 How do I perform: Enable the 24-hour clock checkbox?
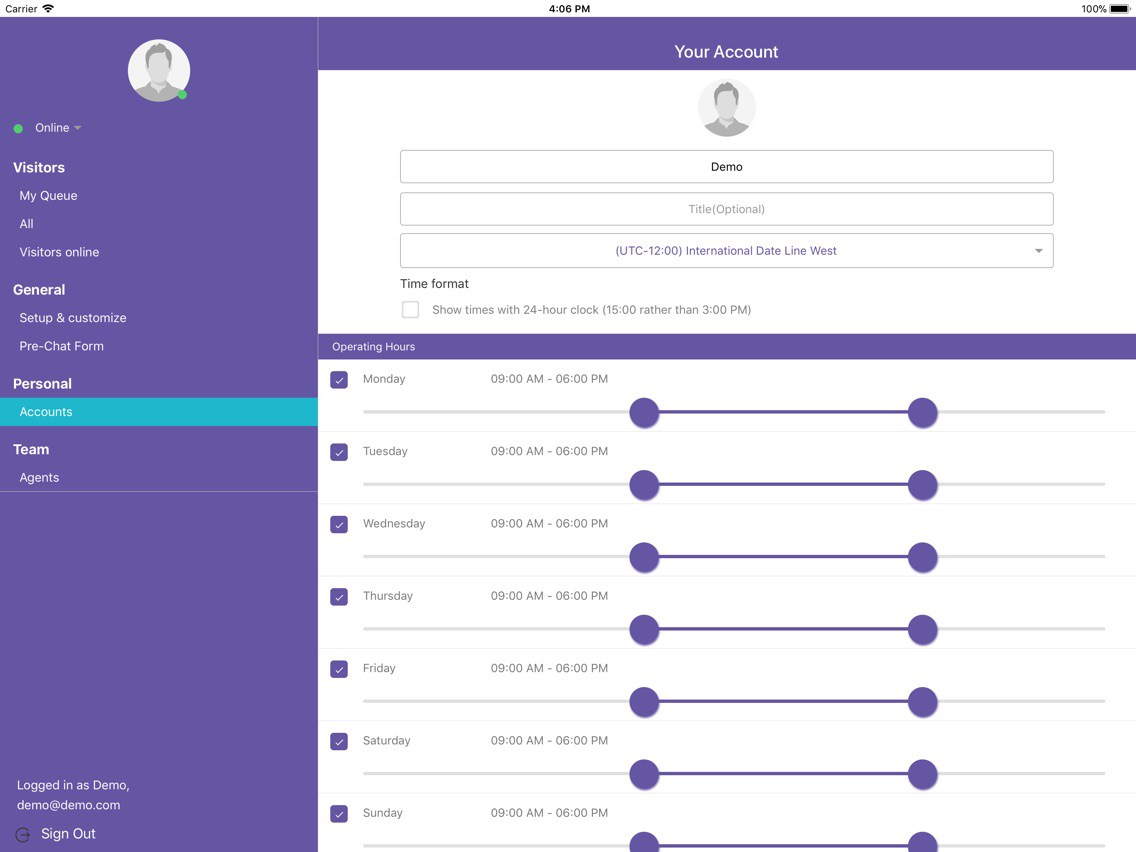411,309
